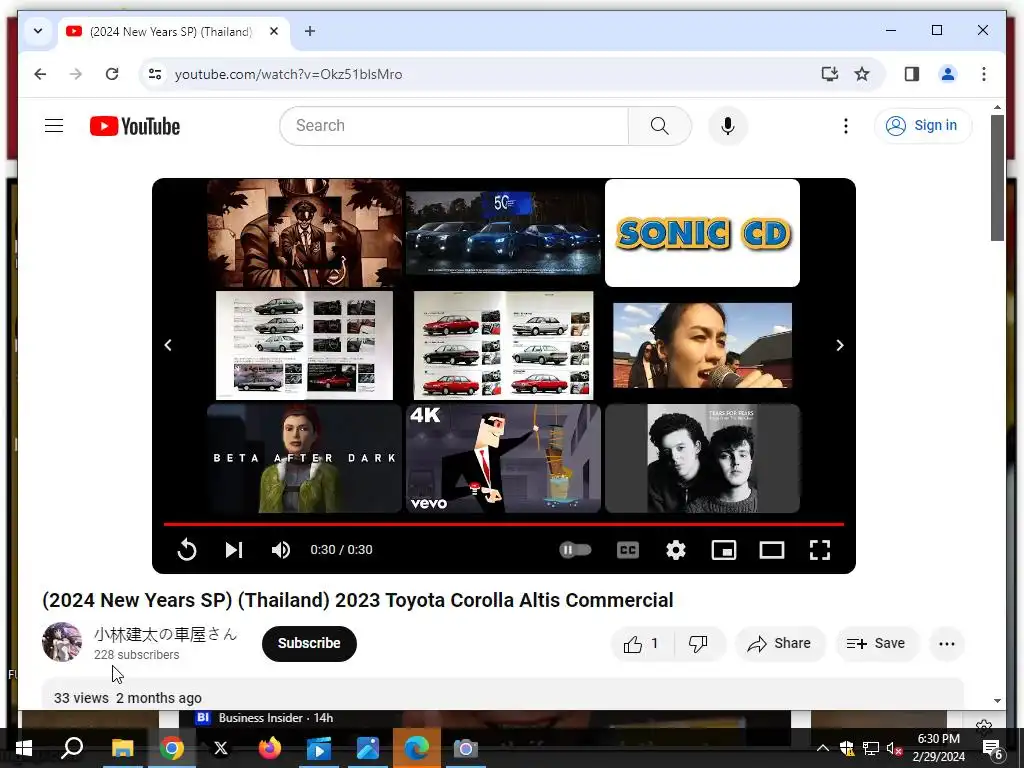Click the address bar URL
This screenshot has width=1024, height=768.
(288, 74)
